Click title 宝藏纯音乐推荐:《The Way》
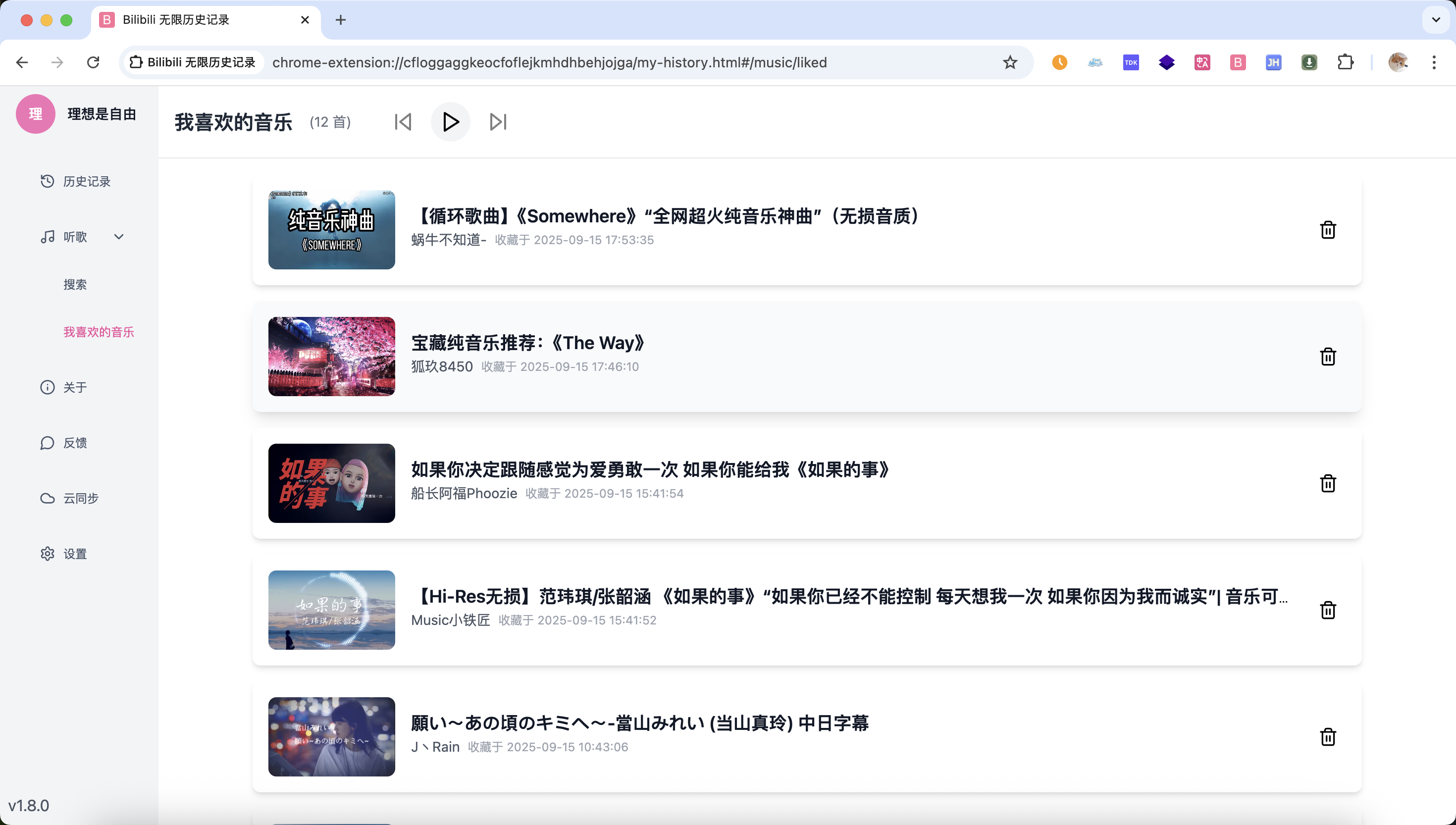Viewport: 1456px width, 825px height. [x=528, y=343]
